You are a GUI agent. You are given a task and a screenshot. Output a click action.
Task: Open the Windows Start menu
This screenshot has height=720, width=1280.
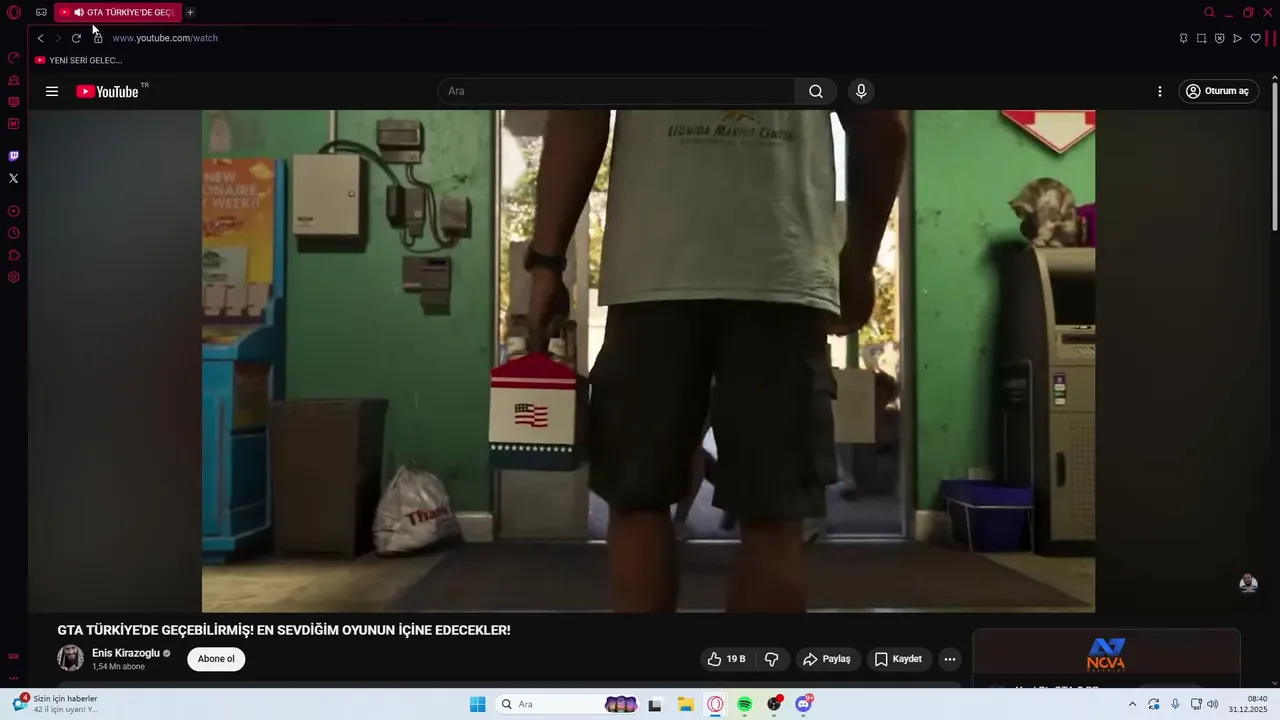[478, 704]
